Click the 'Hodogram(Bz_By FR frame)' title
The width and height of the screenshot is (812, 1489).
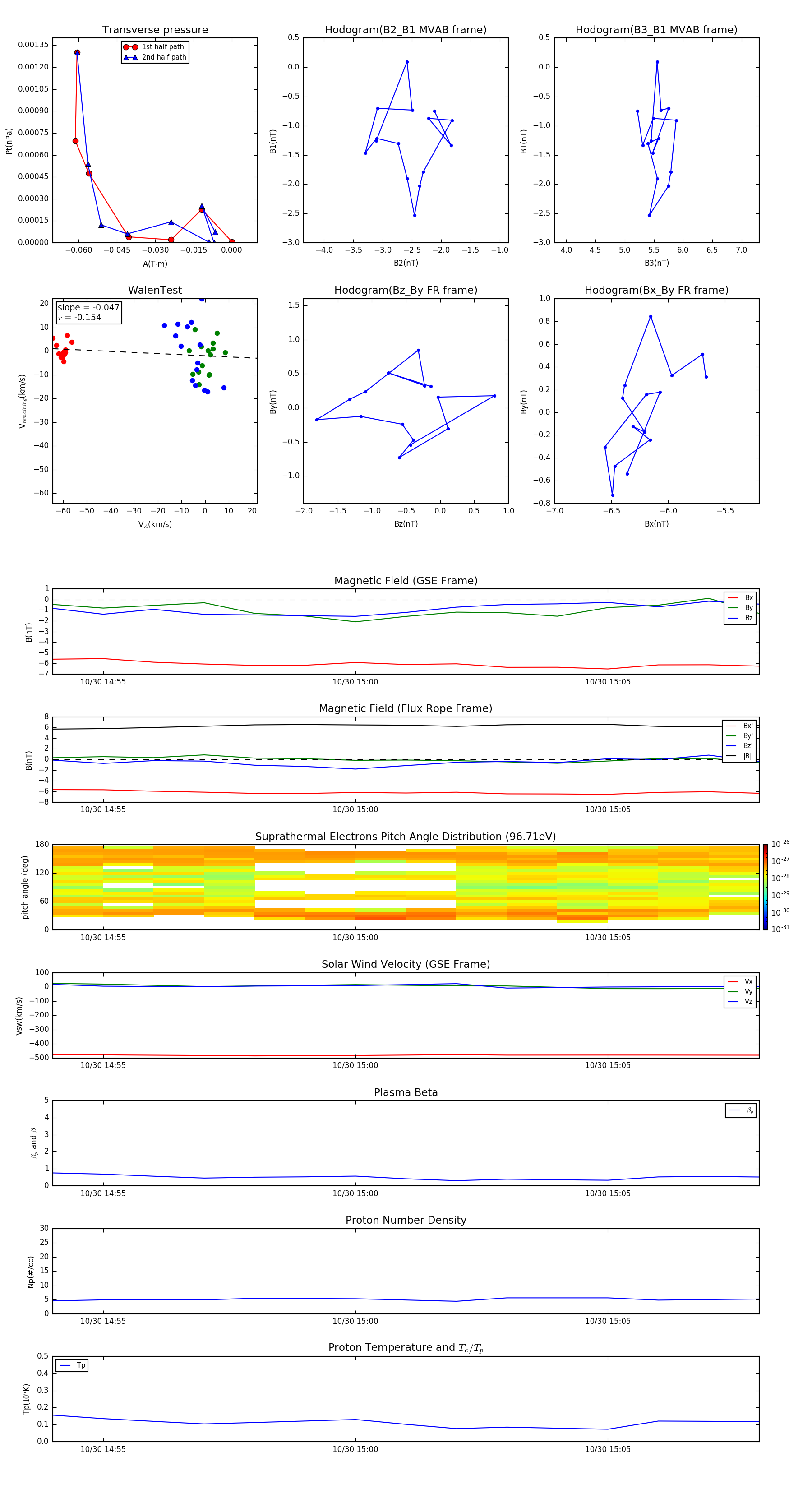406,290
